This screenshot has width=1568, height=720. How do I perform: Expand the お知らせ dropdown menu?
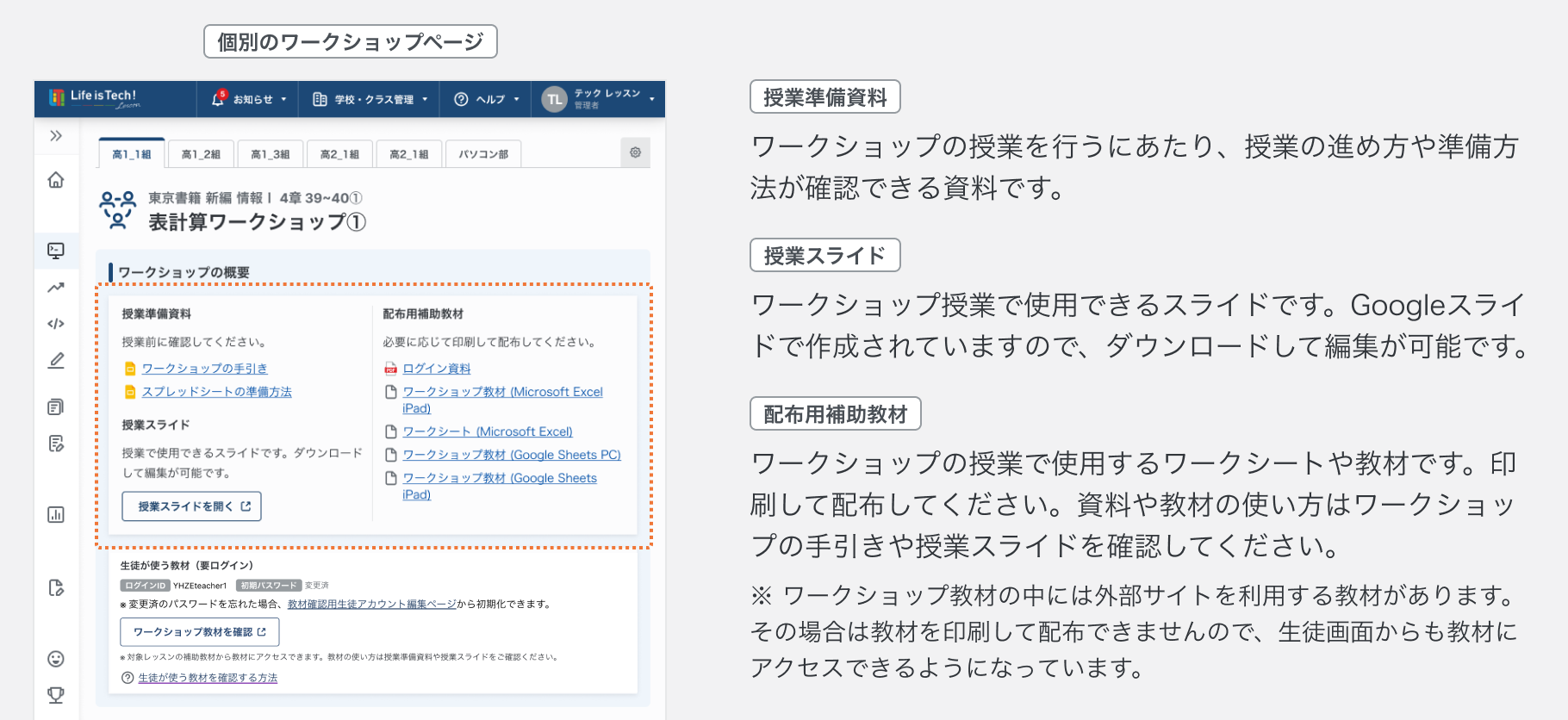pos(283,99)
